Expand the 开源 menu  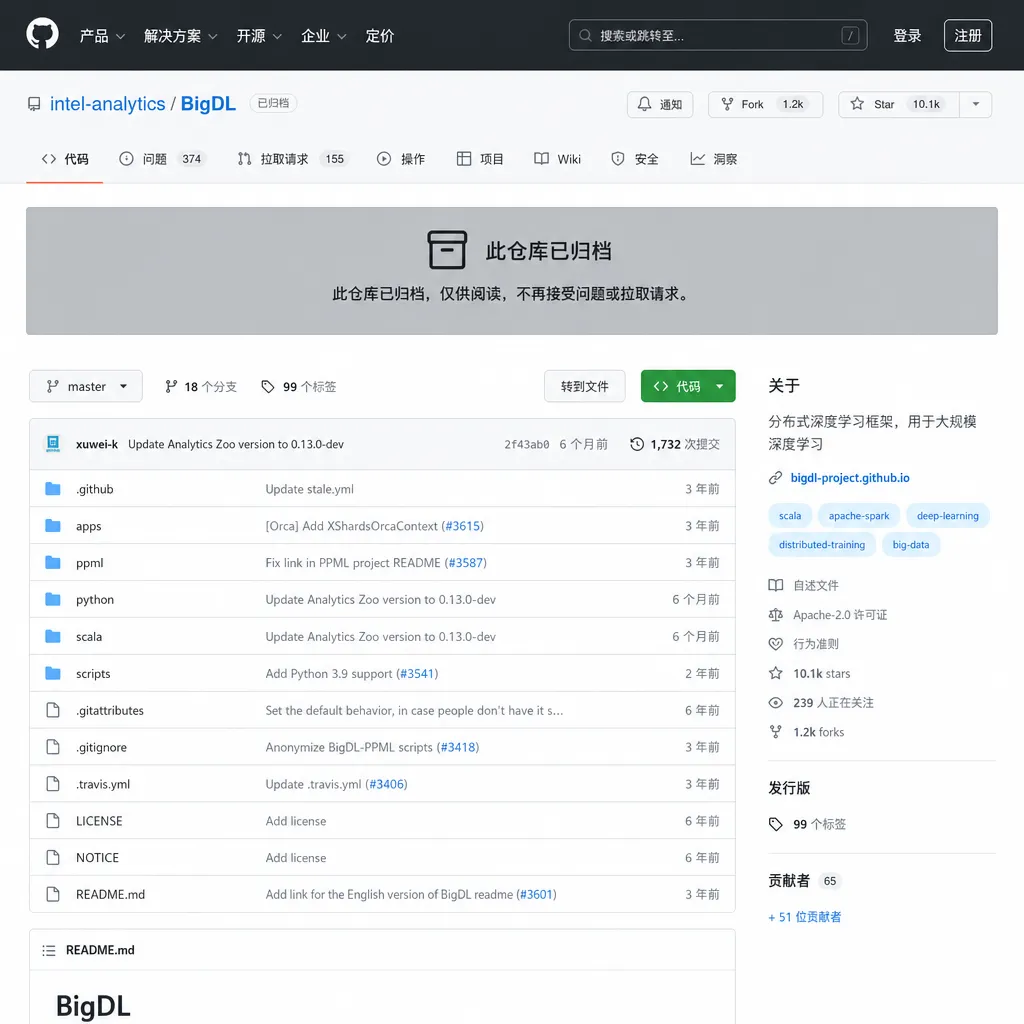tap(259, 36)
